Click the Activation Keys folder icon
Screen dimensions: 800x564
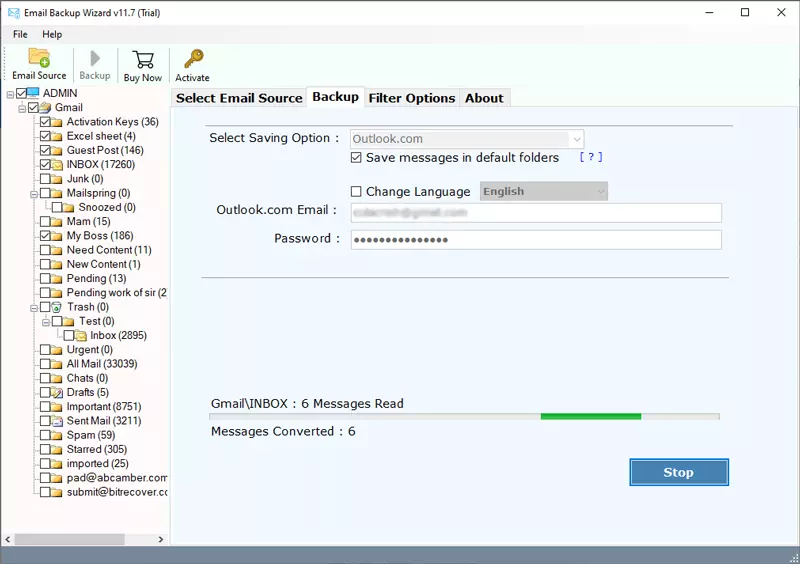[x=57, y=122]
